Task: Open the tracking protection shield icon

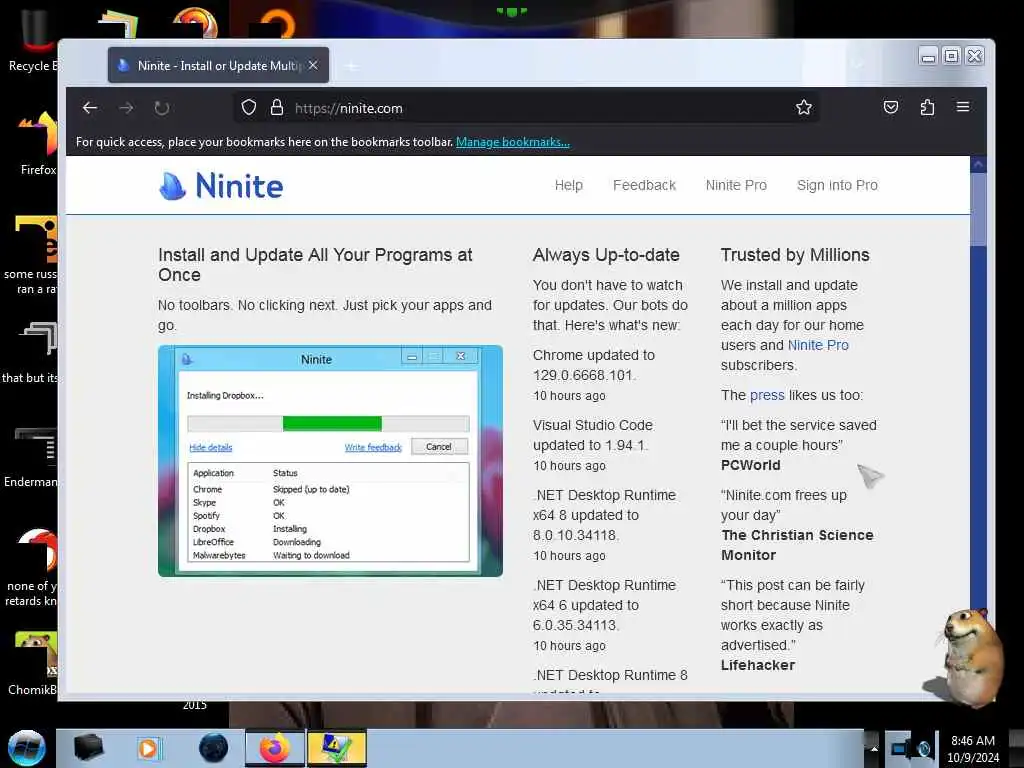Action: (249, 108)
